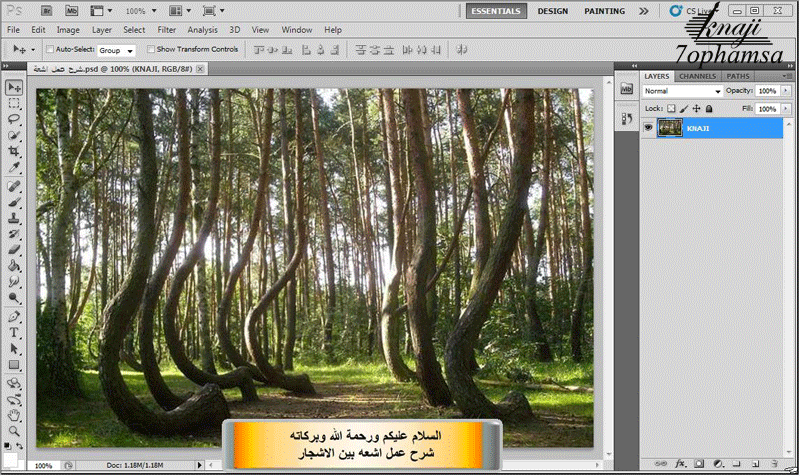Image resolution: width=800 pixels, height=476 pixels.
Task: Select the Lasso tool
Action: (x=15, y=119)
